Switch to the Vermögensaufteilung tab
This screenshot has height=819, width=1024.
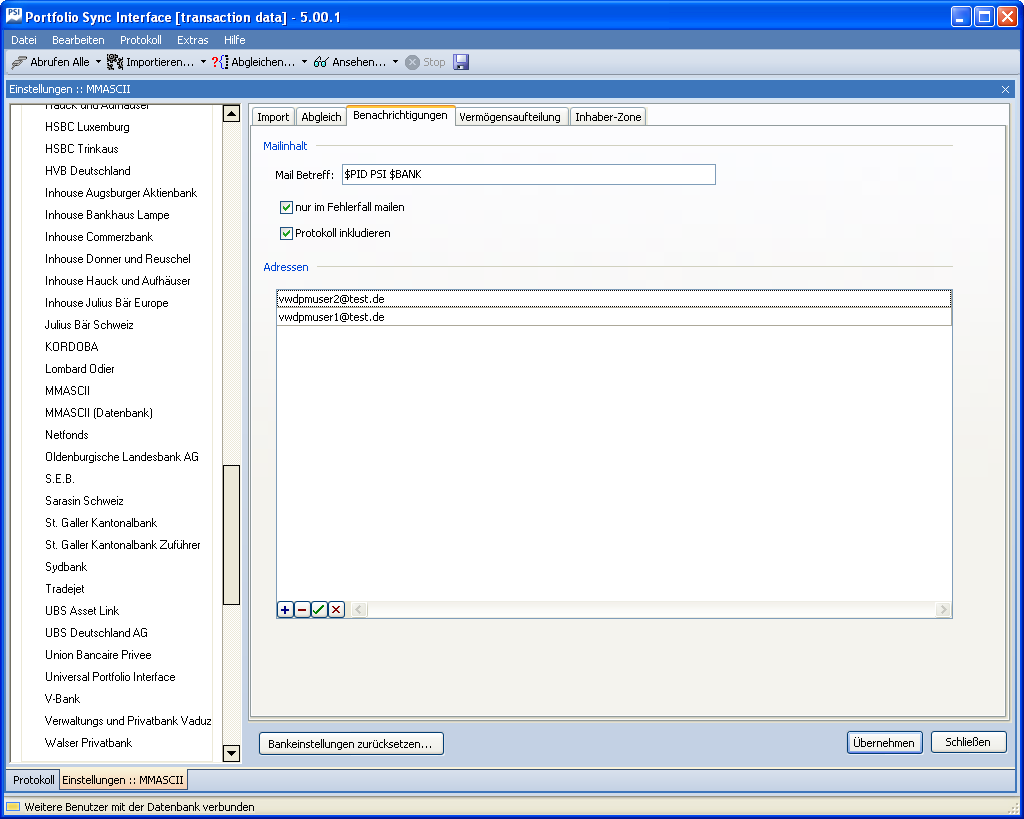point(510,117)
